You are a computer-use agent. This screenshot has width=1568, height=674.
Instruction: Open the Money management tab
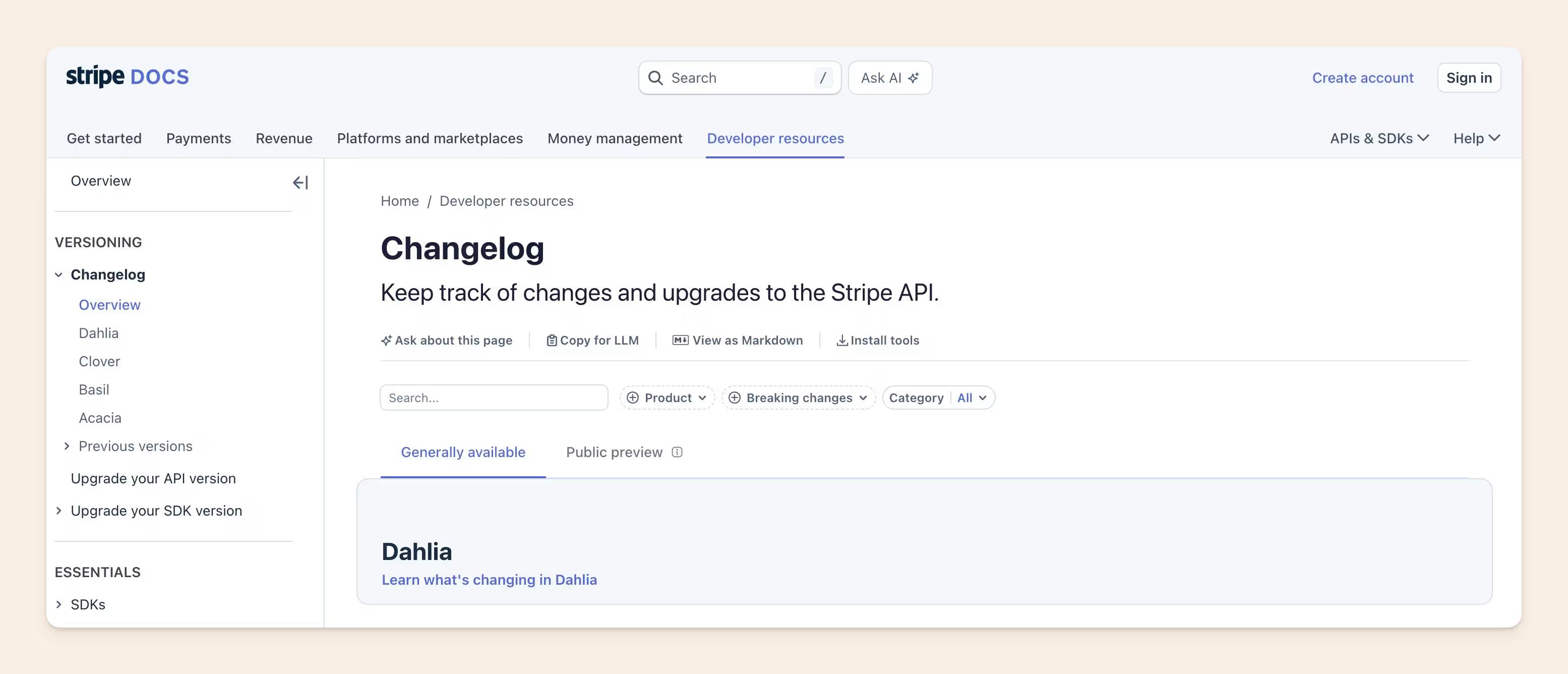pyautogui.click(x=615, y=138)
